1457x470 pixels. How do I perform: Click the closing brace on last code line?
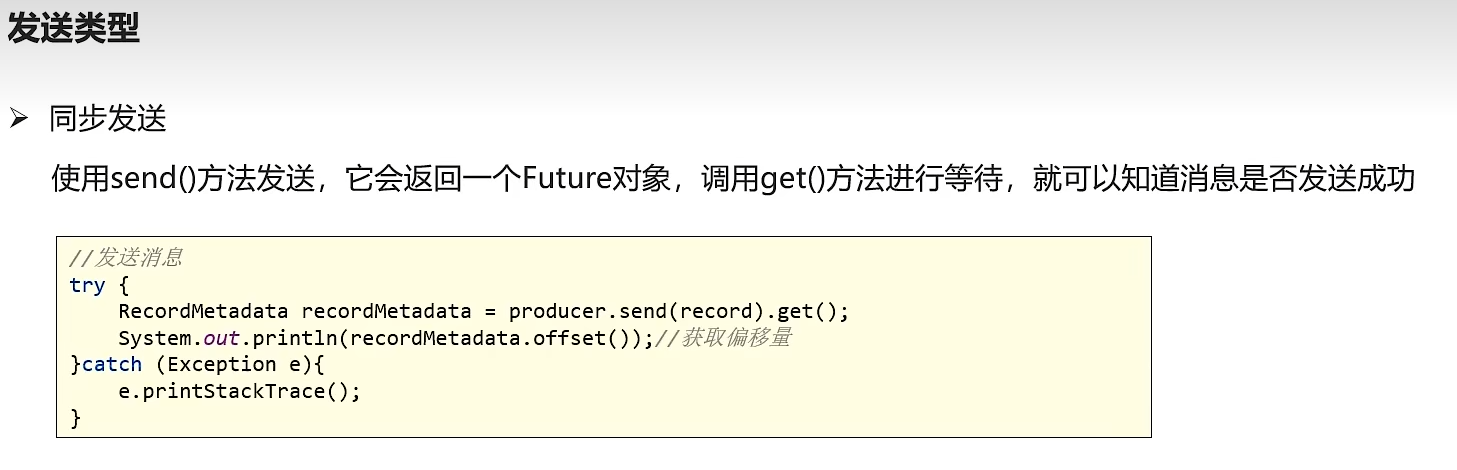75,418
